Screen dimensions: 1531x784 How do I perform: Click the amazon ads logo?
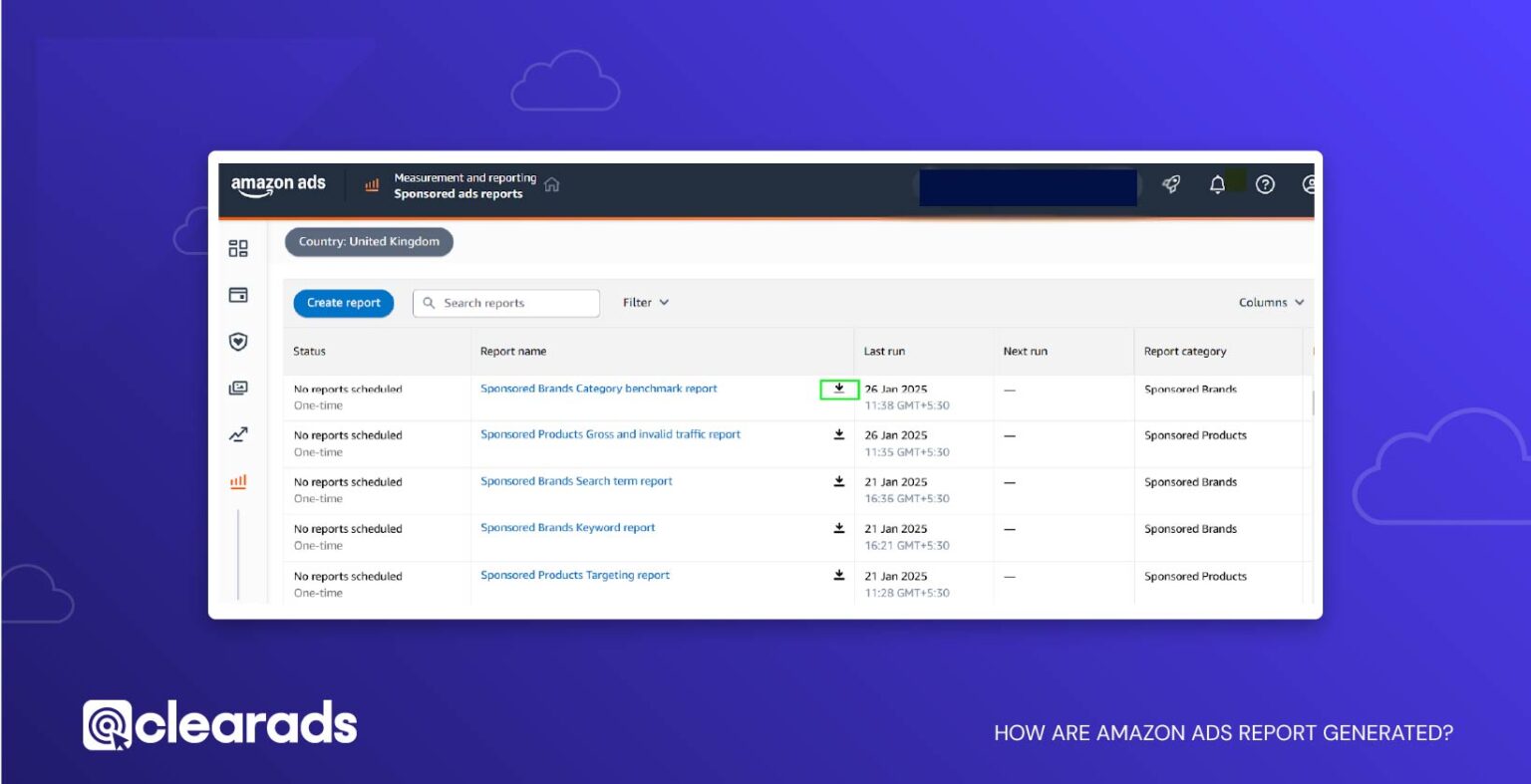[x=278, y=185]
